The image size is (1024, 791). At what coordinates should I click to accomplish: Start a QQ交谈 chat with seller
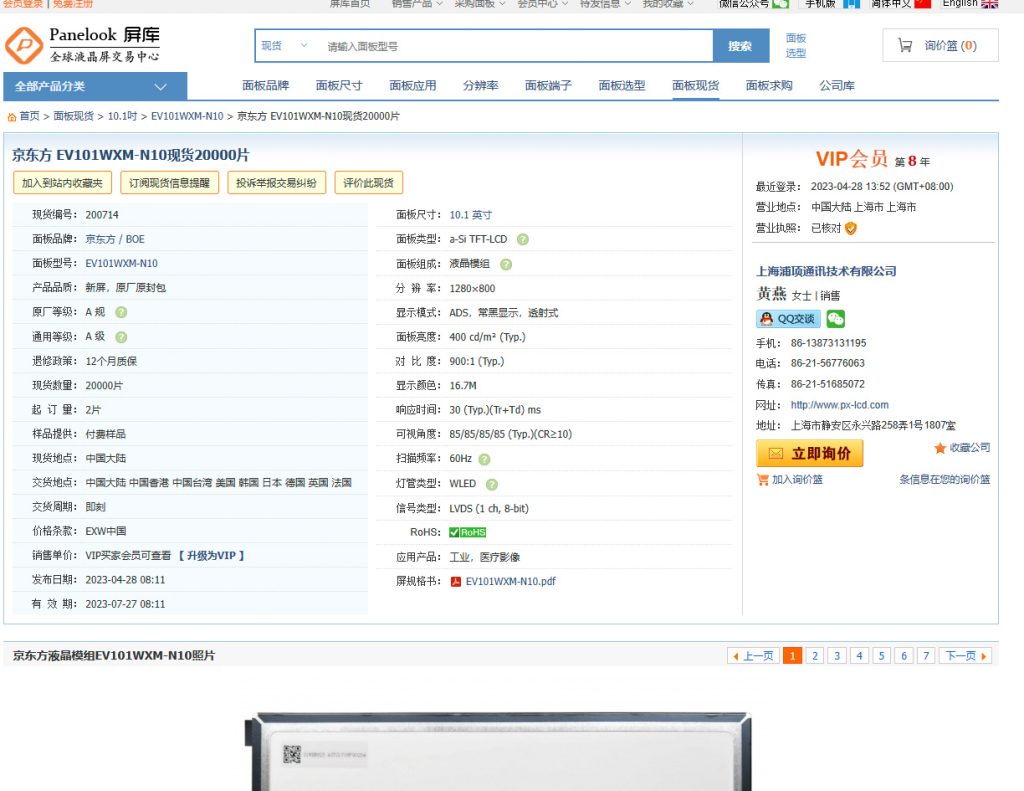pyautogui.click(x=788, y=319)
